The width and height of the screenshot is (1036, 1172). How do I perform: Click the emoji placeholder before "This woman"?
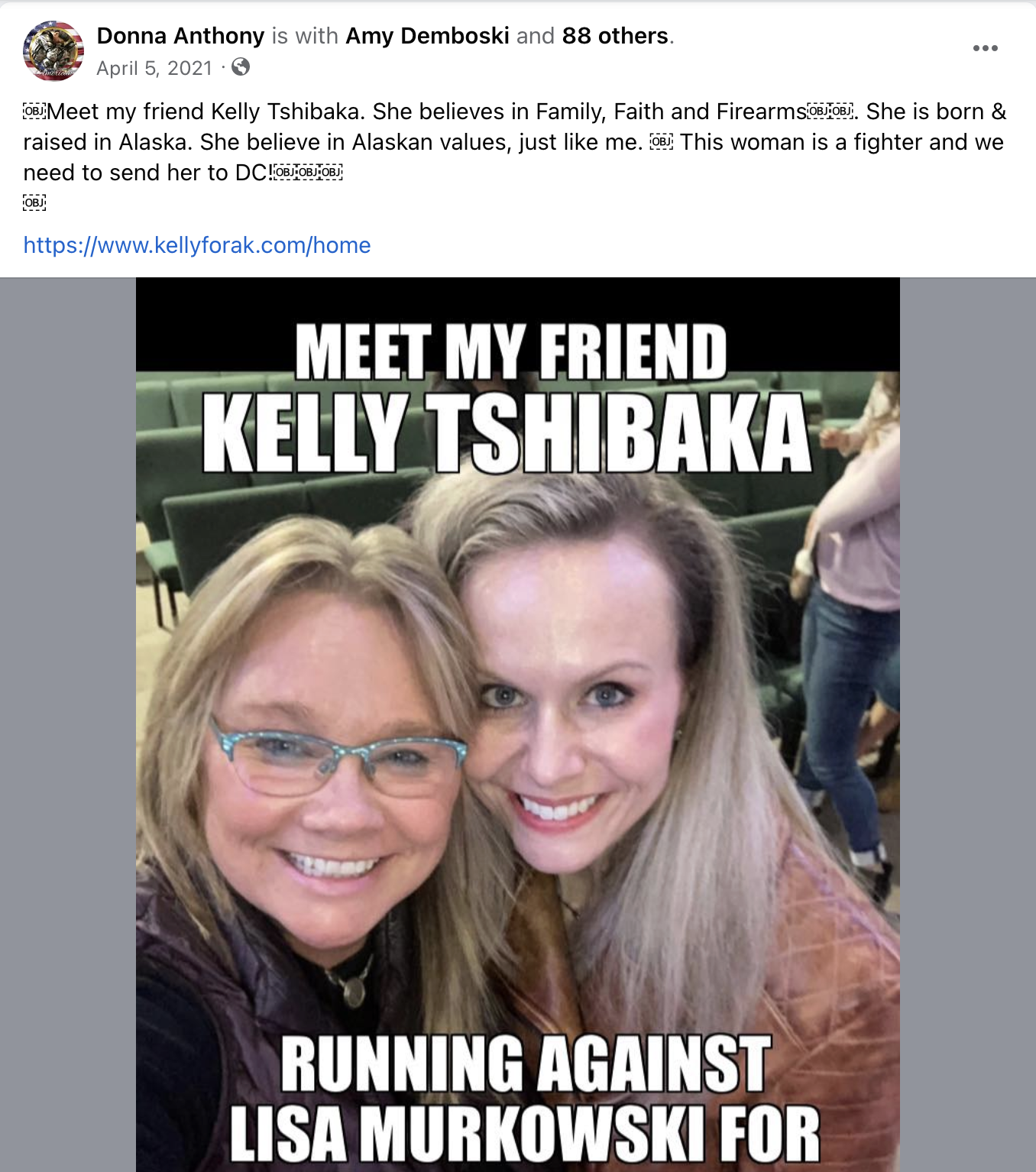tap(661, 142)
